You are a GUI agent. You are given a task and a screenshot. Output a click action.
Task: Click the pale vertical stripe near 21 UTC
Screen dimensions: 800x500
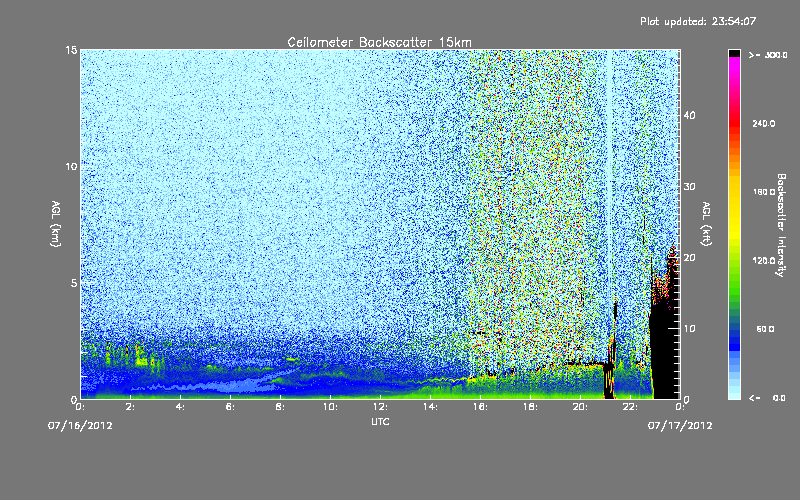[x=609, y=204]
